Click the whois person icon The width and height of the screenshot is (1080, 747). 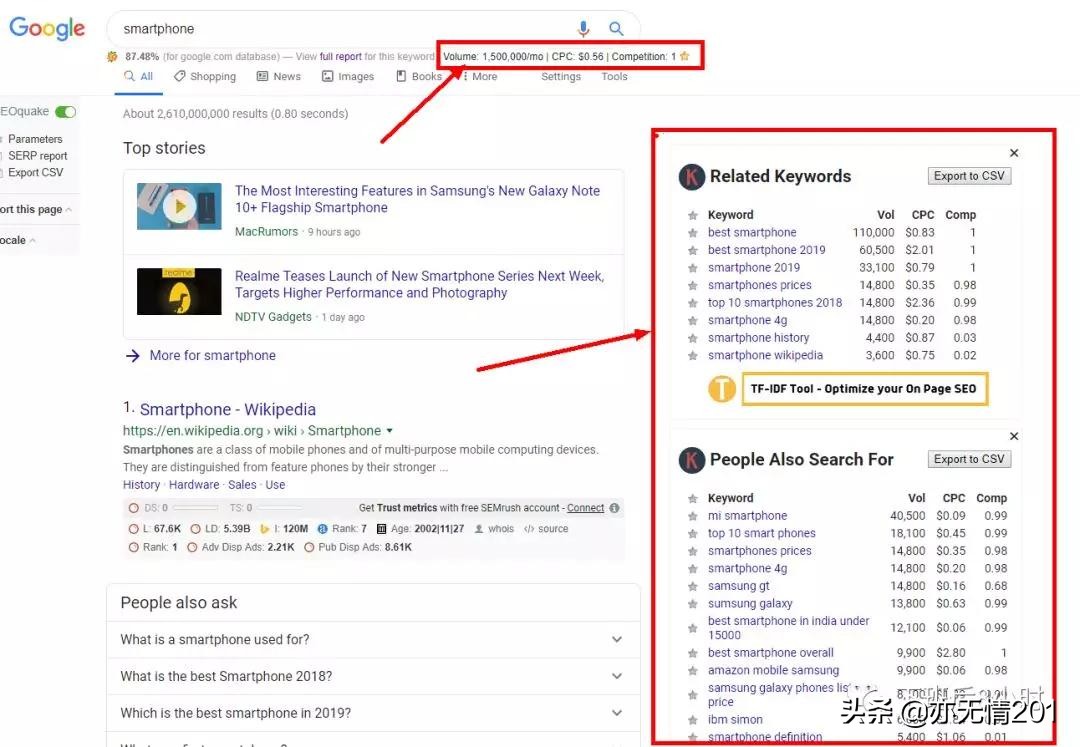point(479,529)
